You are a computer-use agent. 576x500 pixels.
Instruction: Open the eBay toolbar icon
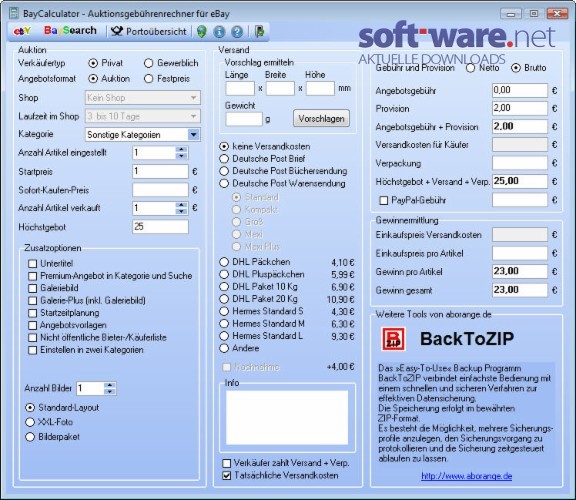click(22, 31)
